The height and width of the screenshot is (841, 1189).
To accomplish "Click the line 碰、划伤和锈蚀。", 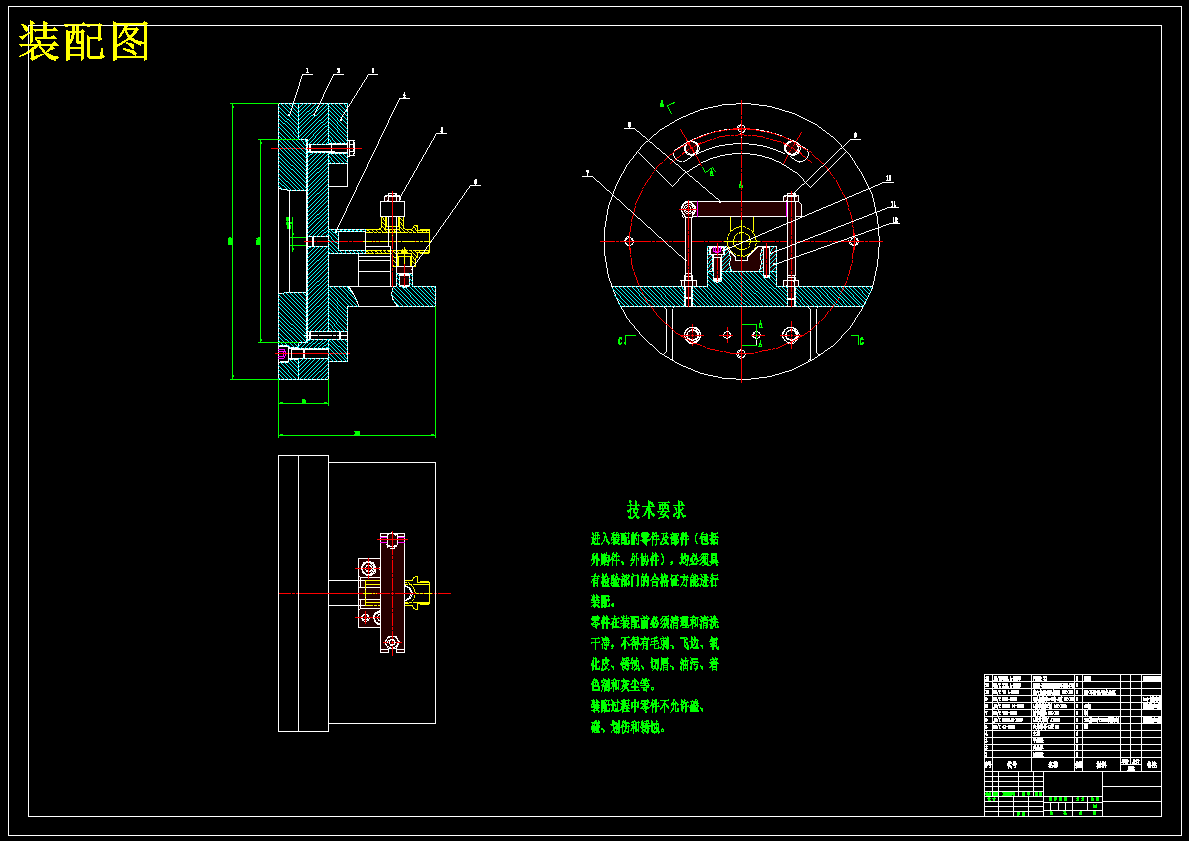I will [629, 727].
